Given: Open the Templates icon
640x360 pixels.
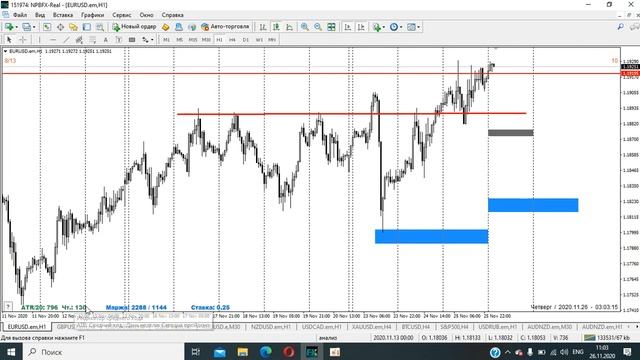Looking at the screenshot, I should (411, 27).
